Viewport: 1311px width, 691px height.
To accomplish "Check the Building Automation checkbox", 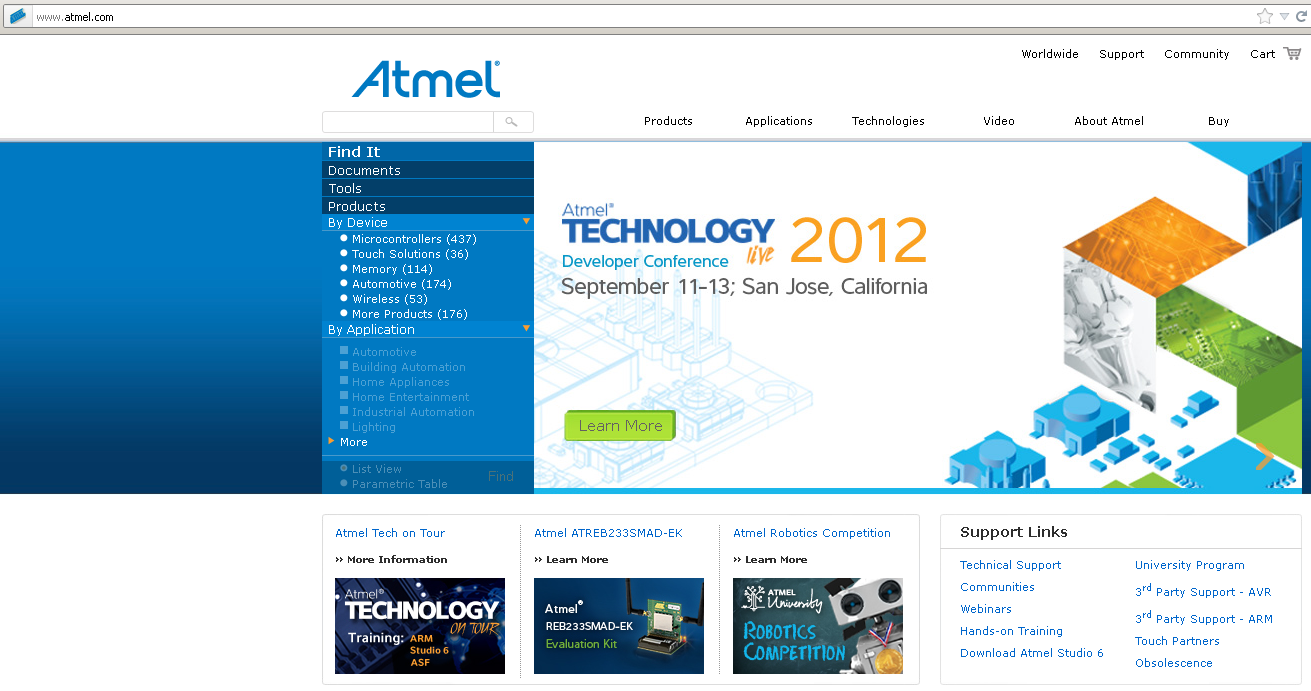I will pyautogui.click(x=344, y=366).
